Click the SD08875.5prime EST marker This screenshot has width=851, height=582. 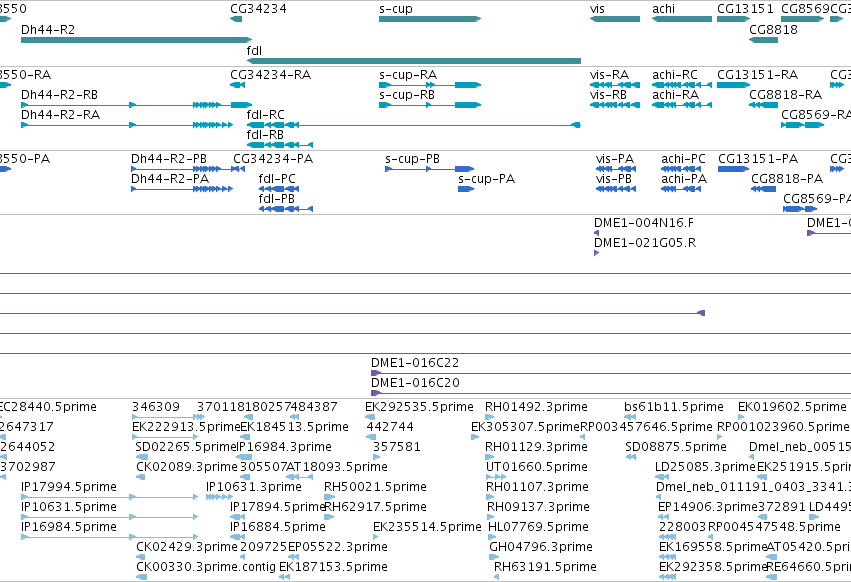631,457
